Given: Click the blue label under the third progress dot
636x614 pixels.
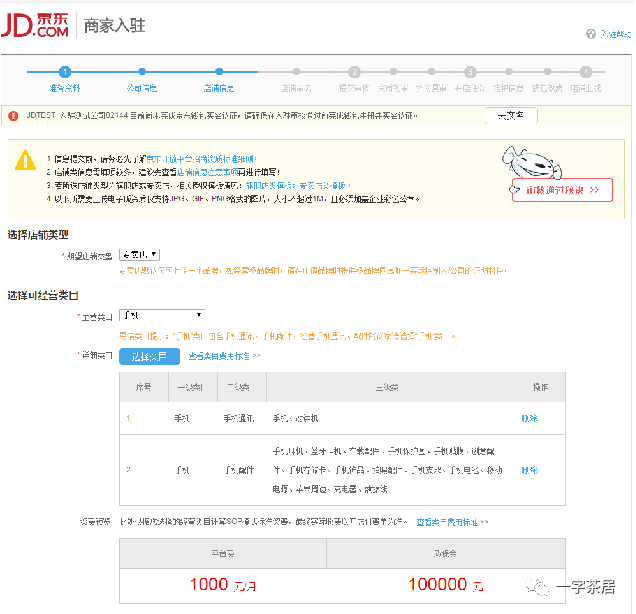Looking at the screenshot, I should (x=219, y=88).
